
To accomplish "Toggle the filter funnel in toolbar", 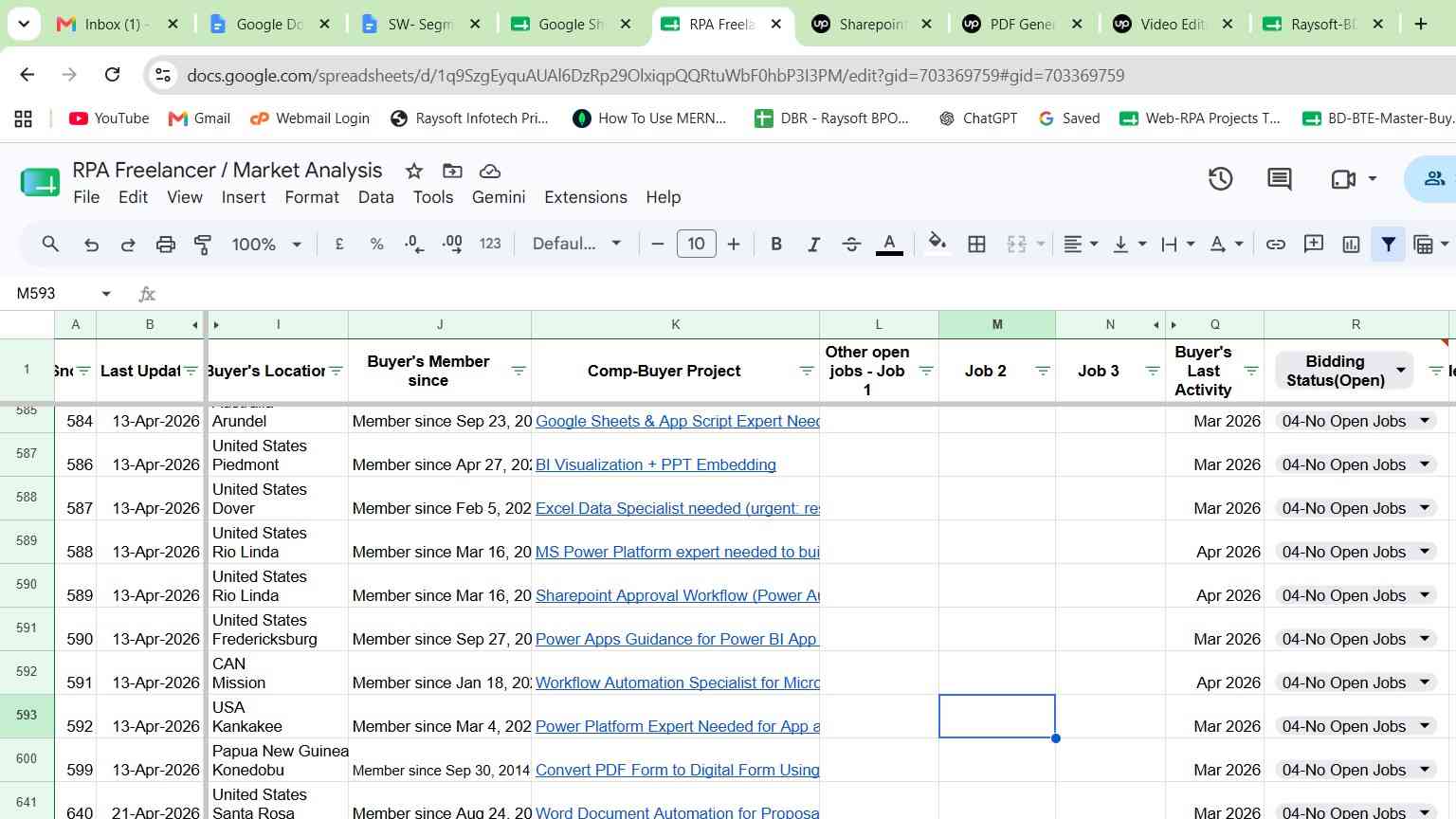I will pos(1388,244).
